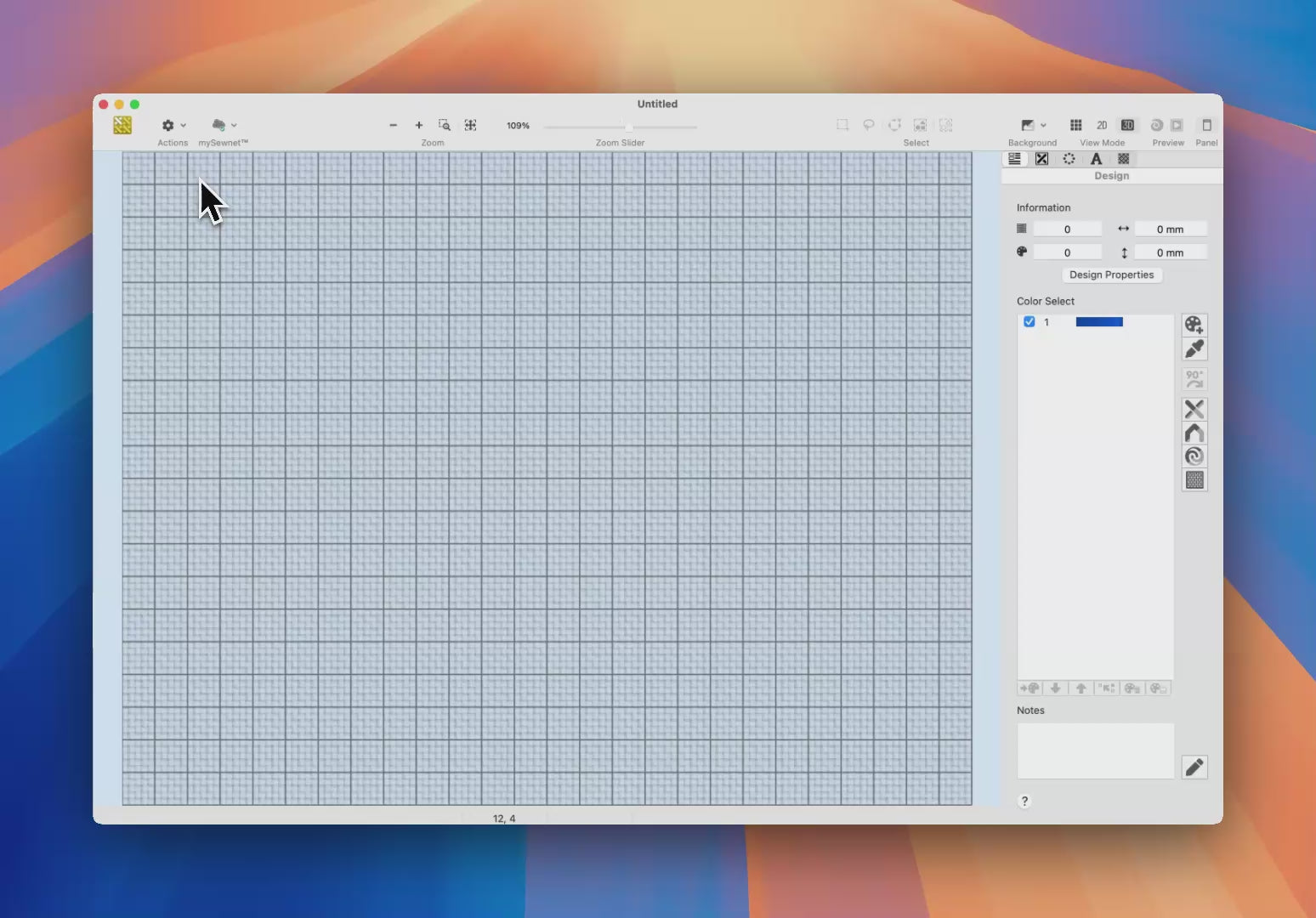
Task: Click the Zoom to Fit icon
Action: (470, 125)
